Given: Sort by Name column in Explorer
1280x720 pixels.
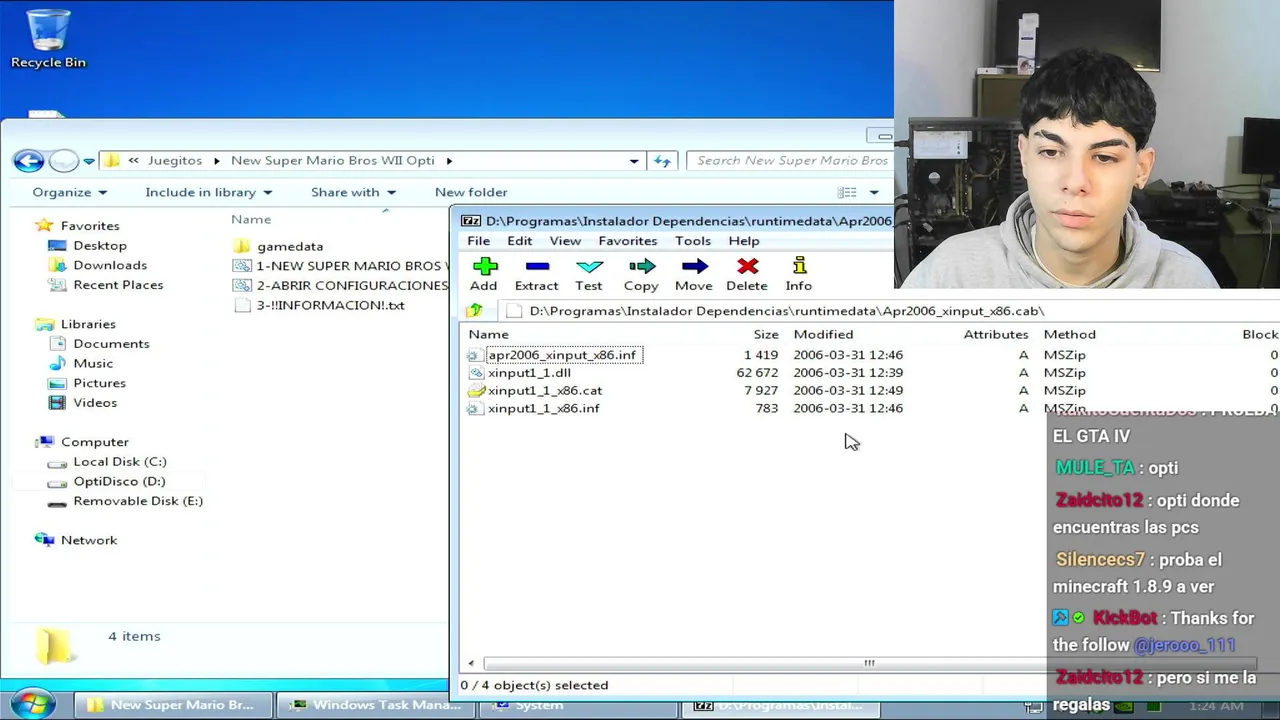Looking at the screenshot, I should pos(251,219).
